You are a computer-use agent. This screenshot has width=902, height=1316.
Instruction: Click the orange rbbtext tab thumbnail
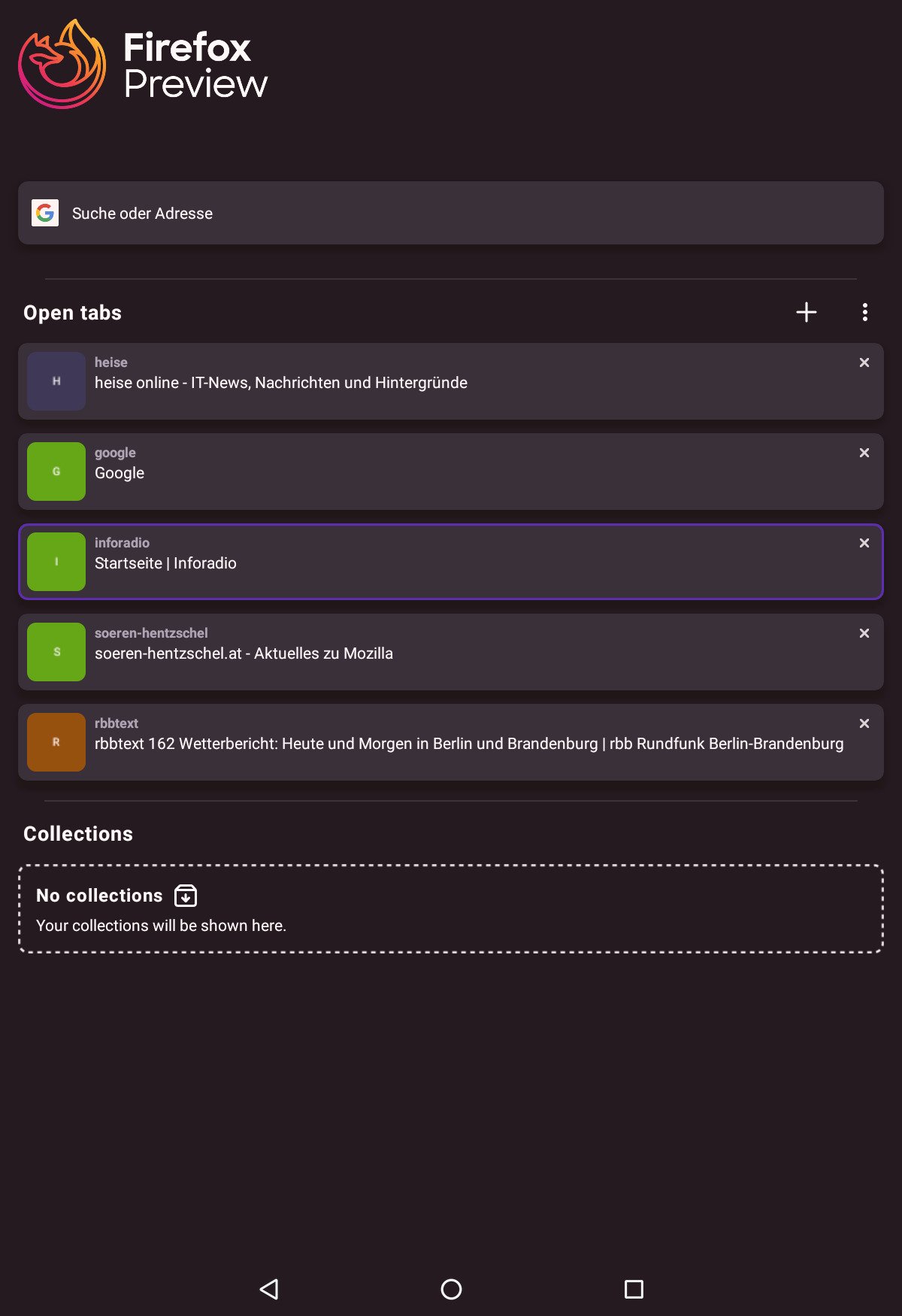pyautogui.click(x=56, y=742)
